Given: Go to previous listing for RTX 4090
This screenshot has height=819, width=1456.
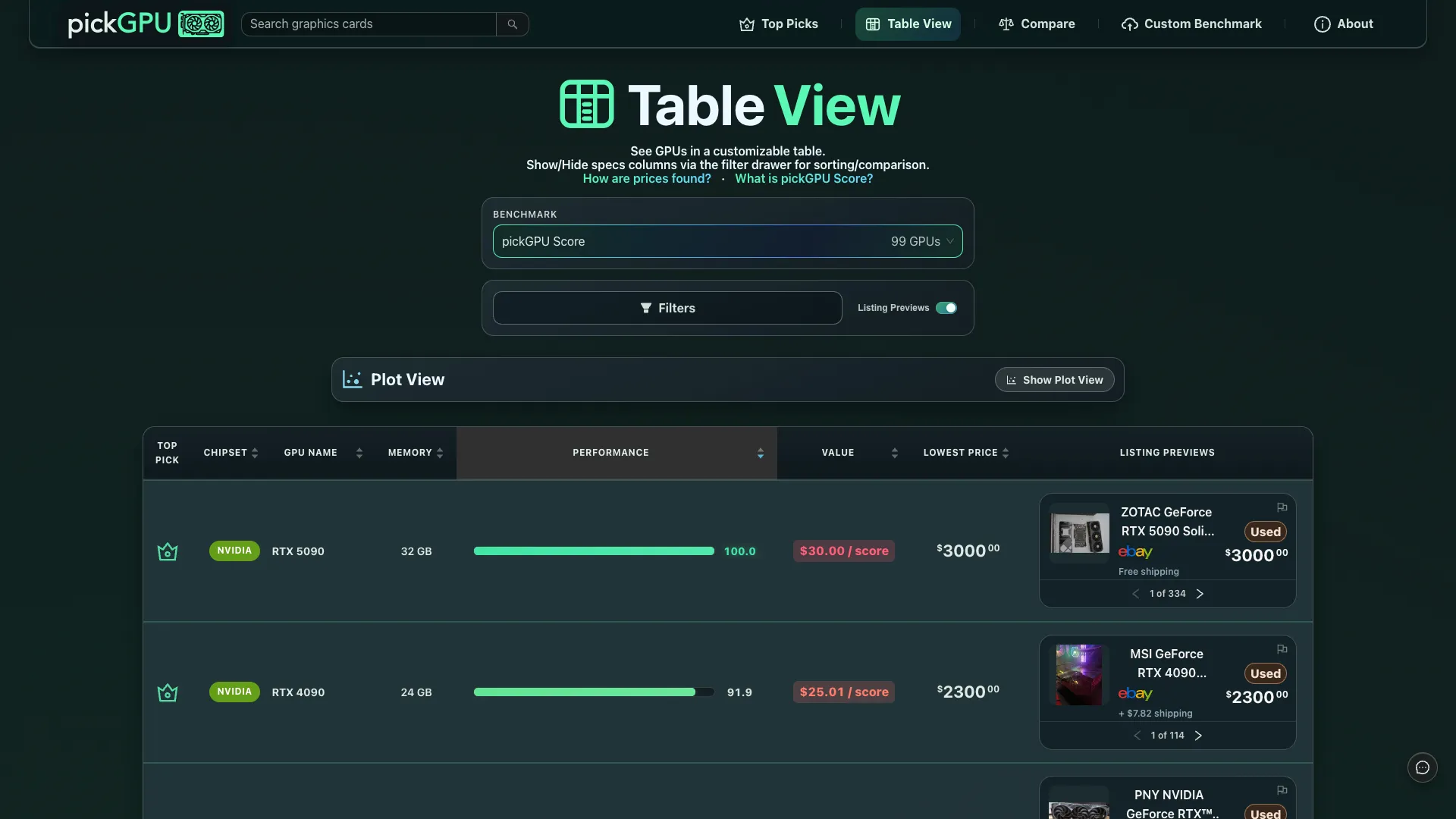Looking at the screenshot, I should click(x=1137, y=736).
